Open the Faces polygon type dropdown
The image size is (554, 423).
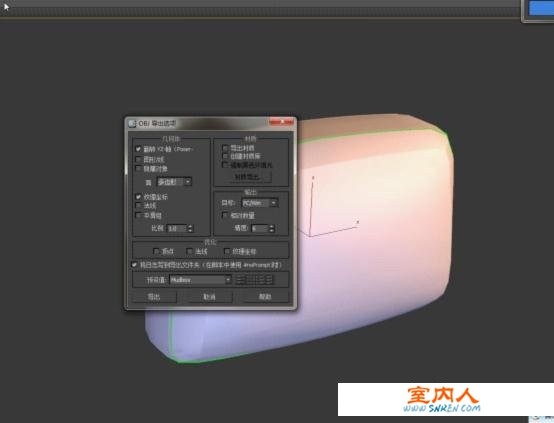pyautogui.click(x=174, y=182)
